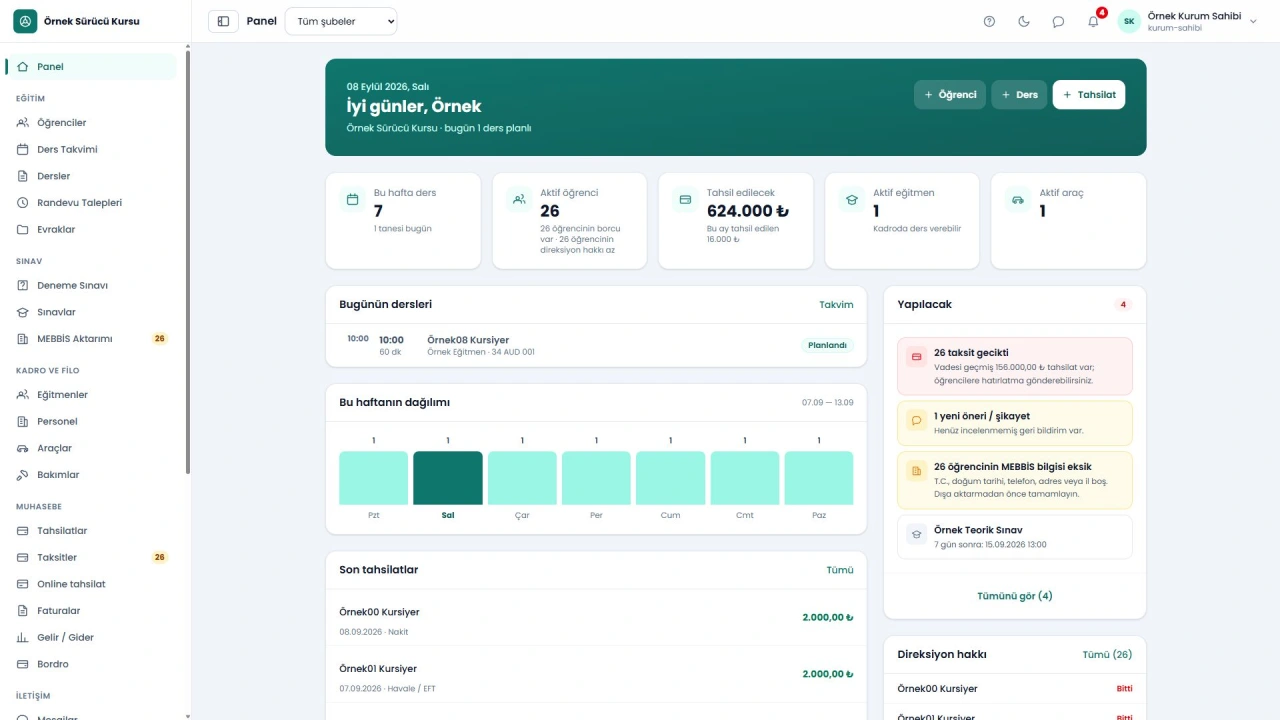Open the Örnek08 Kursiyer lesson row

596,346
